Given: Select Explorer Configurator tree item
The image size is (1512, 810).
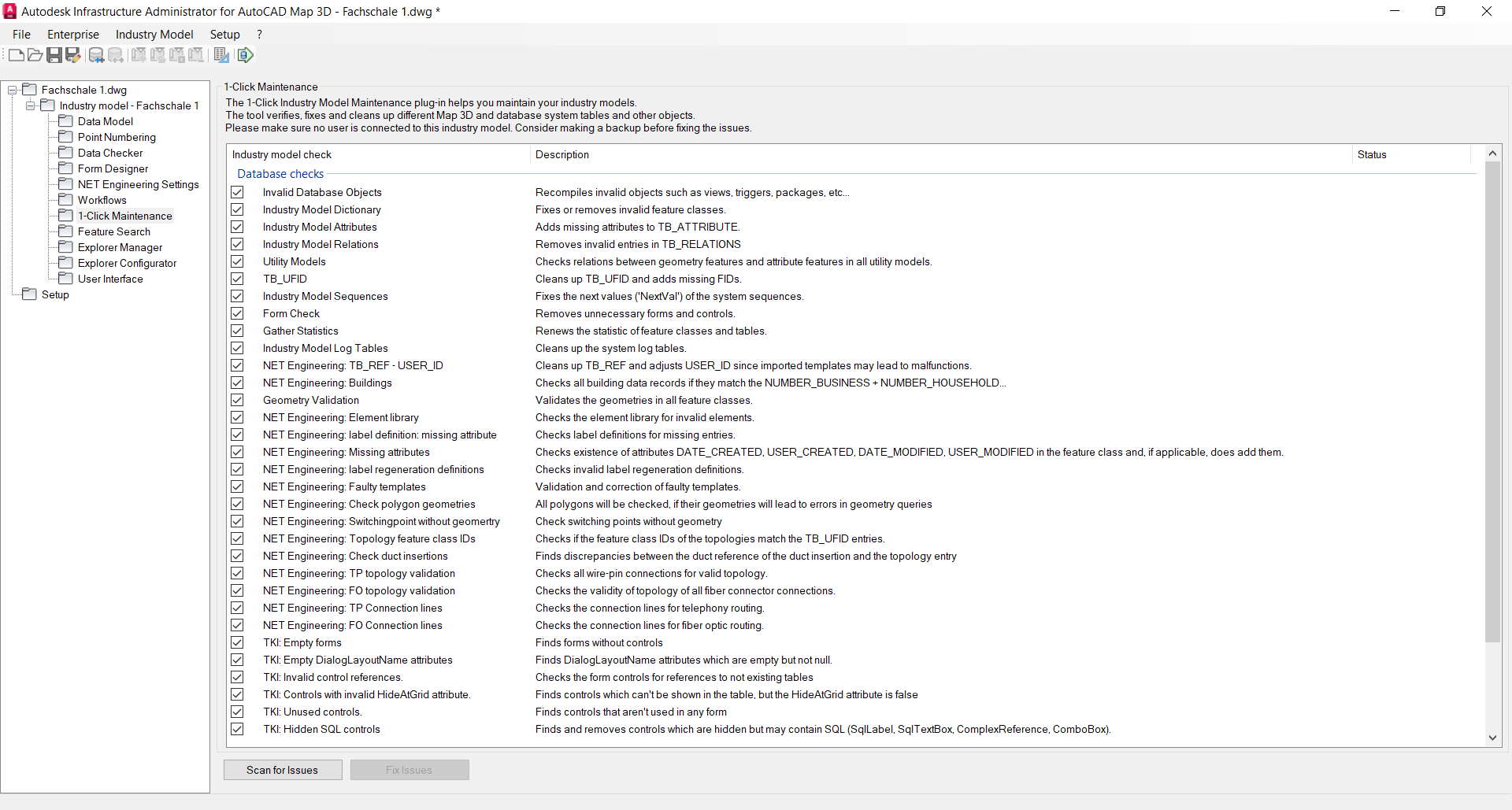Looking at the screenshot, I should [x=127, y=263].
